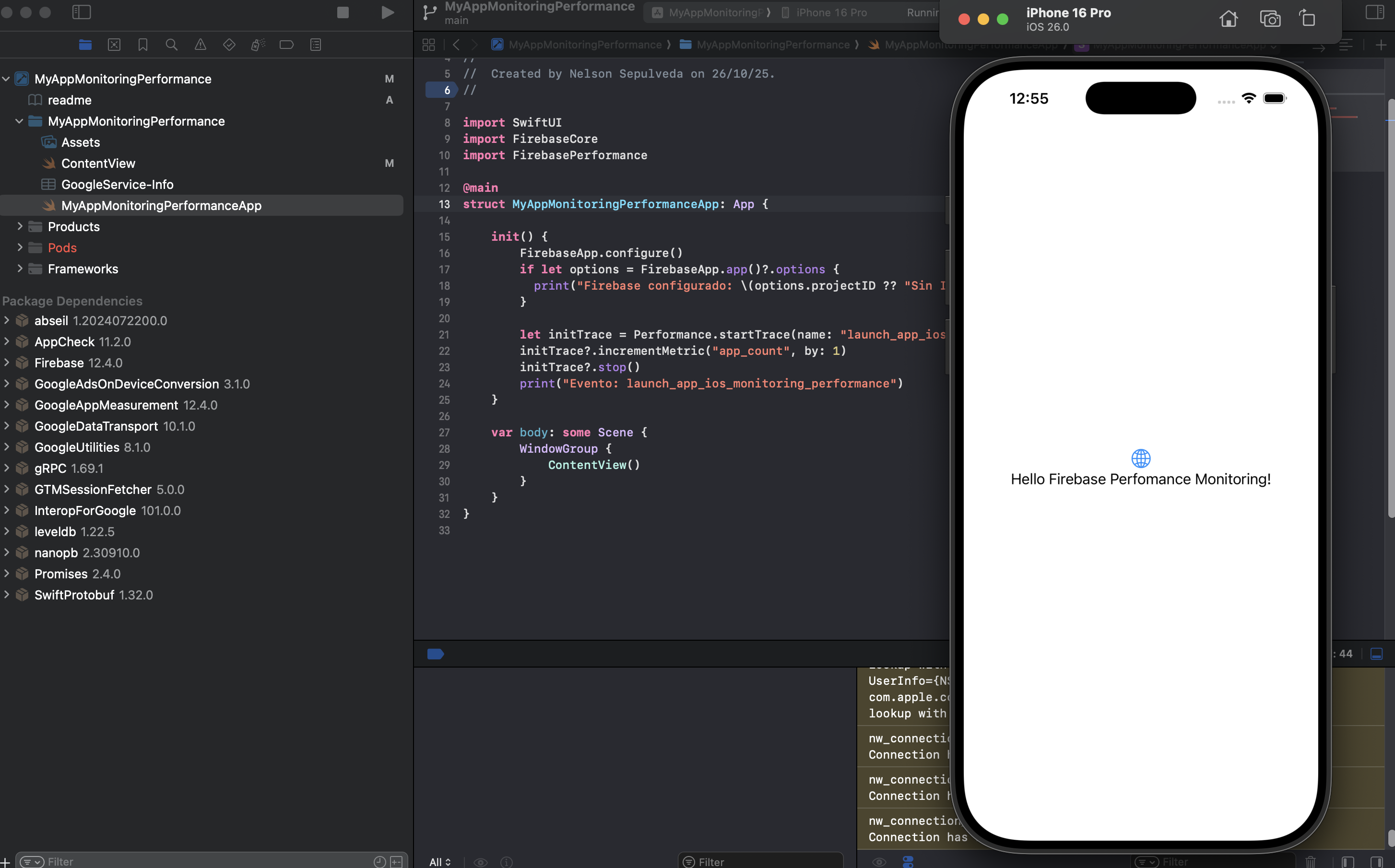This screenshot has height=868, width=1395.
Task: Click the Stop button in Xcode toolbar
Action: tap(343, 12)
